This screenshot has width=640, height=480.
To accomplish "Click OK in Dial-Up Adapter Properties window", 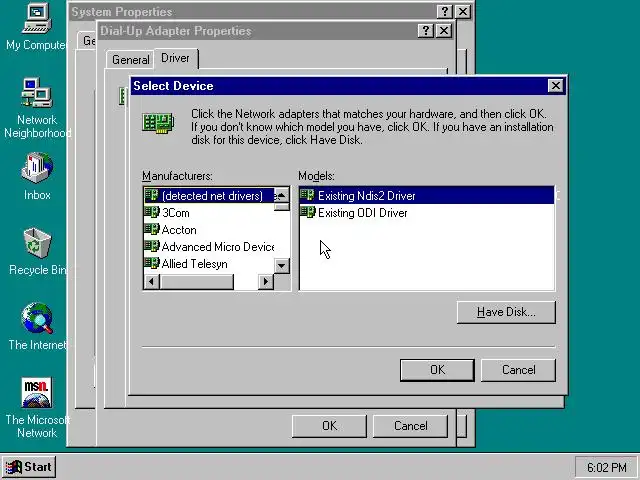I will (x=329, y=426).
